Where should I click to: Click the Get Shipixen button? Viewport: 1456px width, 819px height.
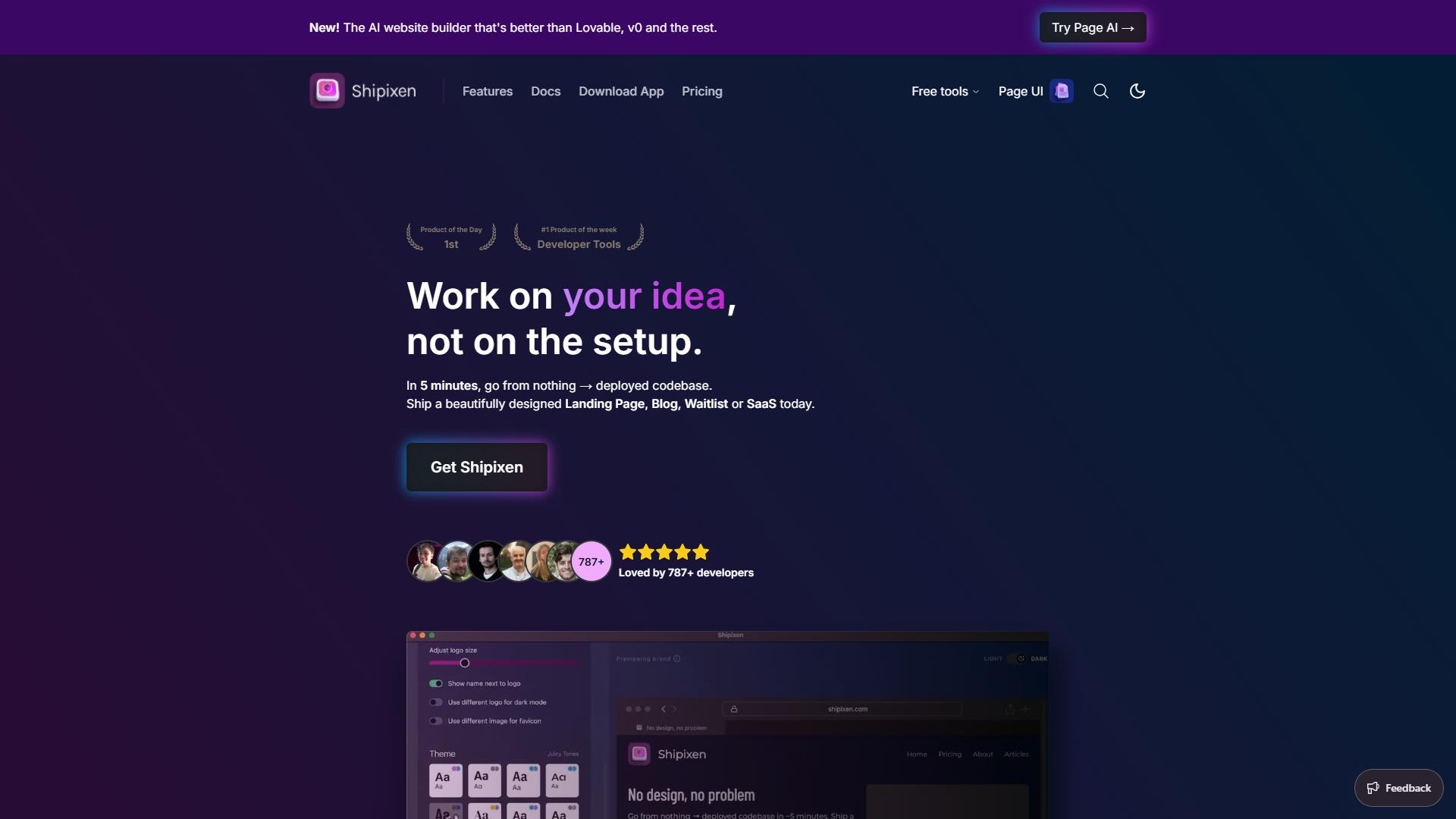click(x=477, y=467)
